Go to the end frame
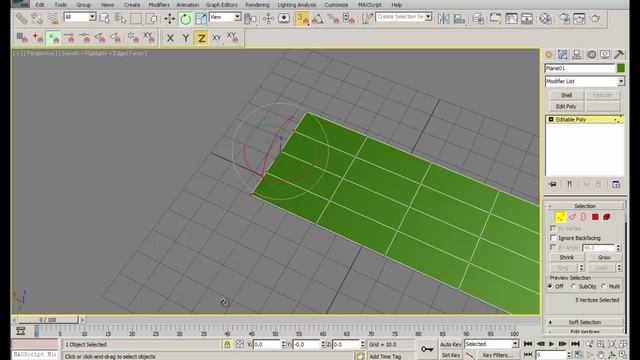Screen dimensions: 640x360 575,344
